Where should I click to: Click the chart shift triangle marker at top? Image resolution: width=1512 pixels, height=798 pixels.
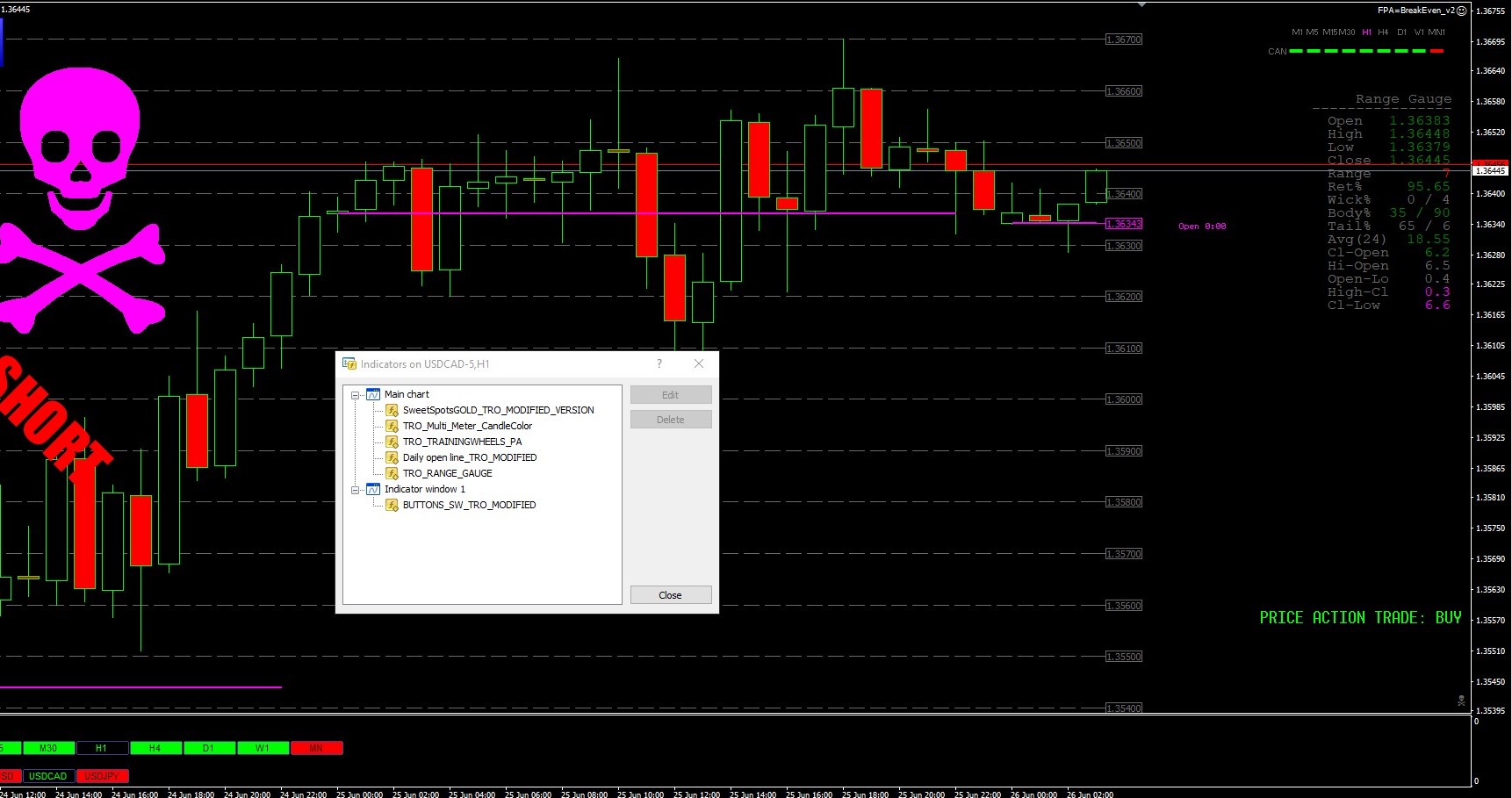click(x=1141, y=5)
